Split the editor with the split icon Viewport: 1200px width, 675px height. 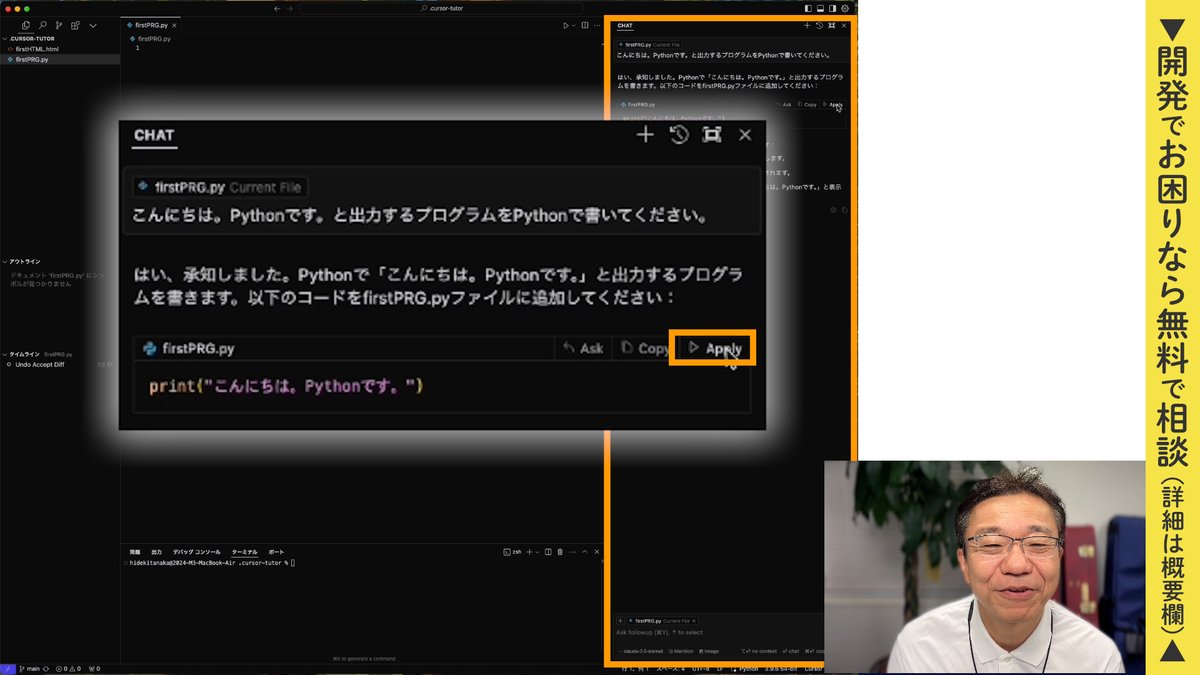pos(584,25)
